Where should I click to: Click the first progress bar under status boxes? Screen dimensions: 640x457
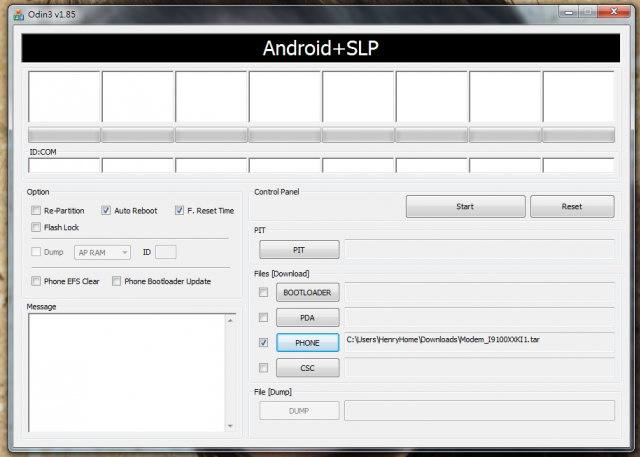(x=64, y=135)
